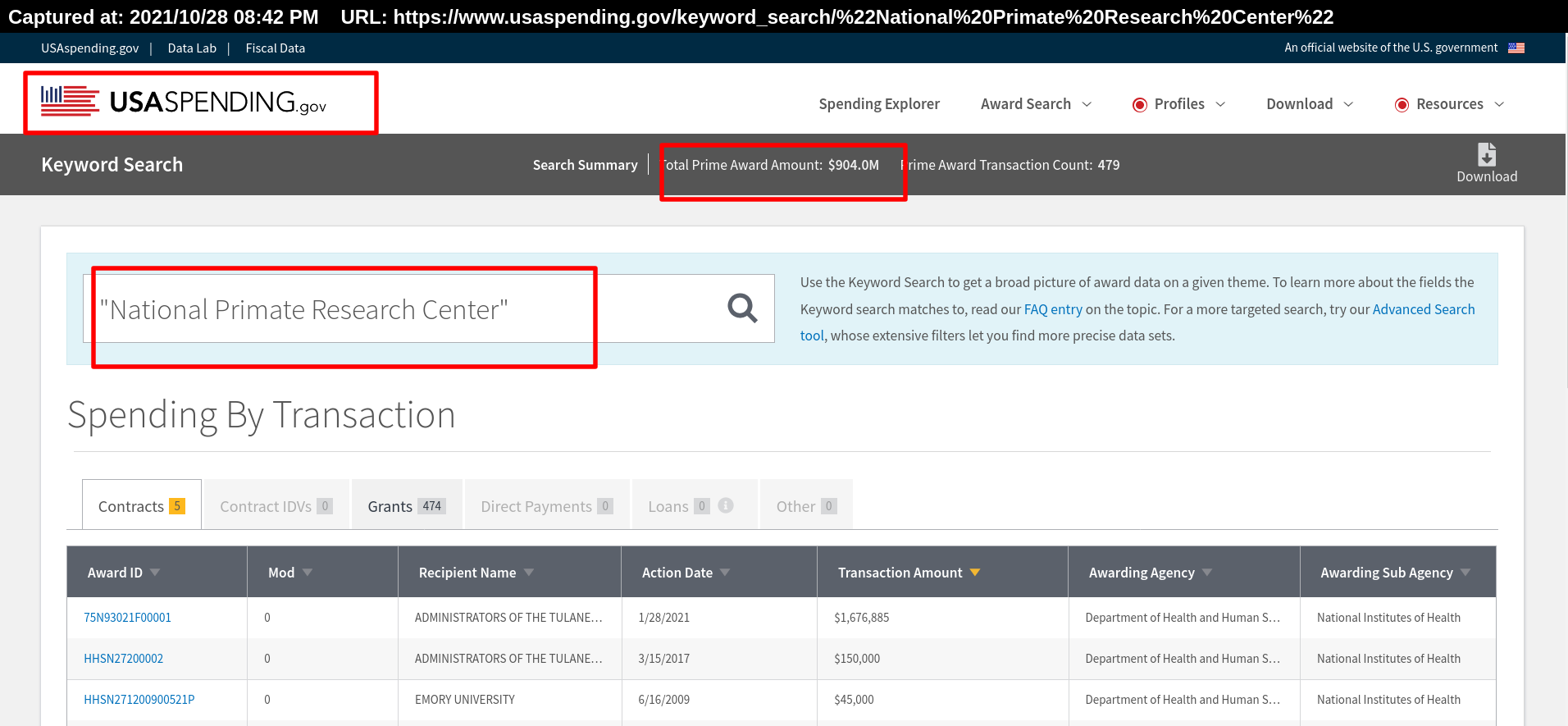Viewport: 1568px width, 726px height.
Task: Click the 3/15/2017 action date
Action: pos(663,659)
